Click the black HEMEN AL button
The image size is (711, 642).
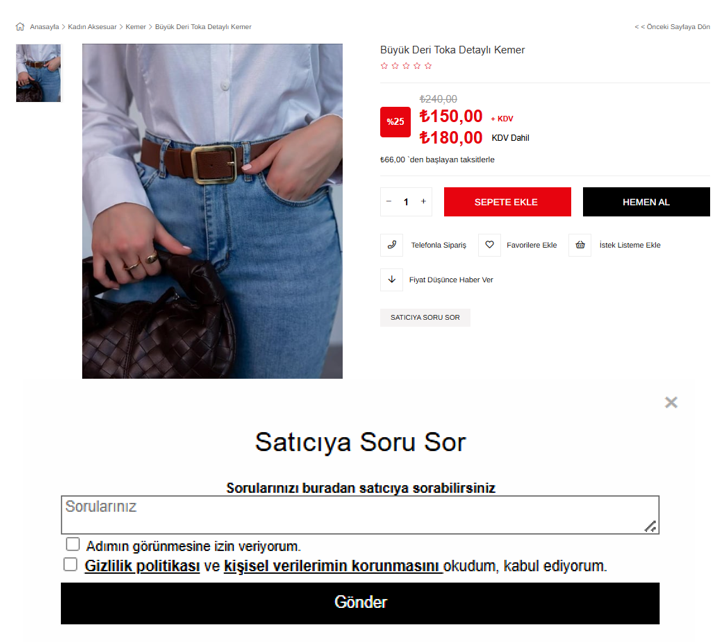click(646, 202)
